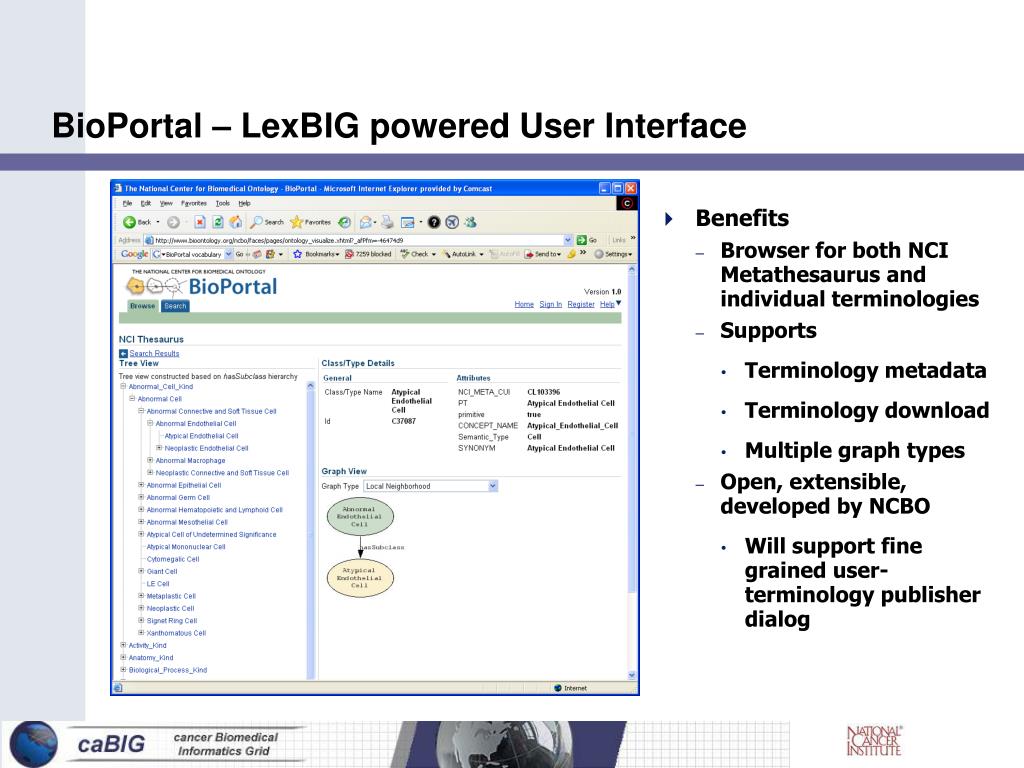Click the Google toolbar logo
The height and width of the screenshot is (768, 1024).
point(134,254)
